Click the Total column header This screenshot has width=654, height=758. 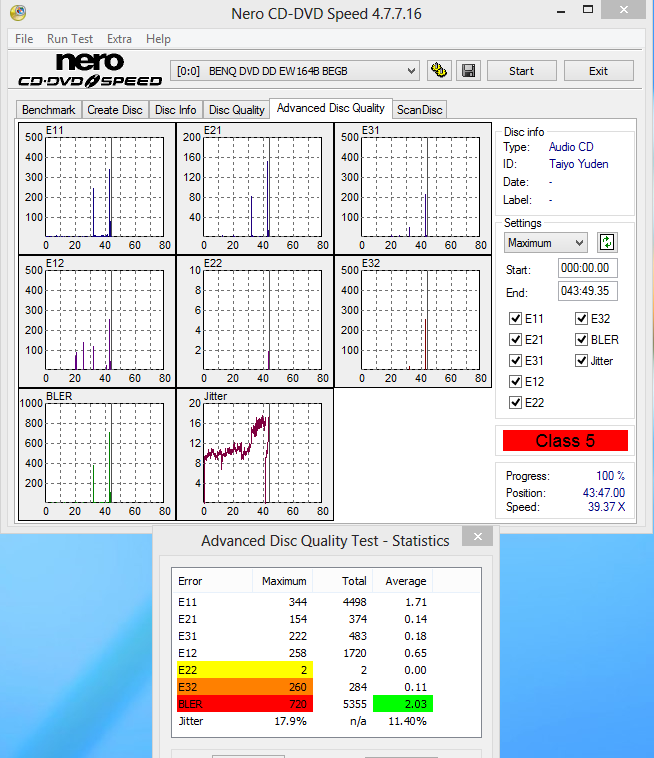pyautogui.click(x=343, y=581)
